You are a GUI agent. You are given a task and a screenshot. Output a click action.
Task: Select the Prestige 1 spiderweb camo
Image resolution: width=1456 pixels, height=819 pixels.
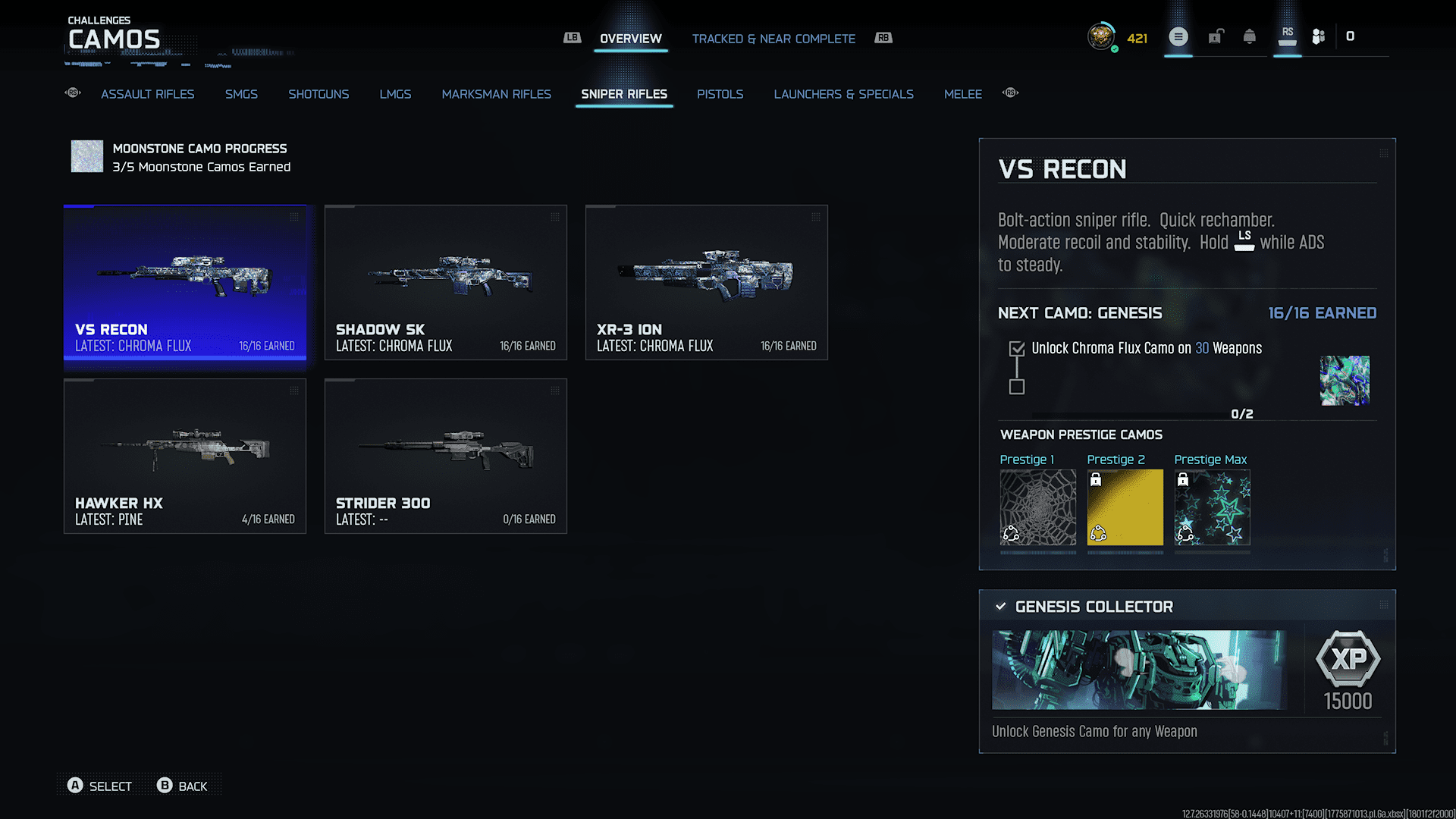coord(1037,507)
